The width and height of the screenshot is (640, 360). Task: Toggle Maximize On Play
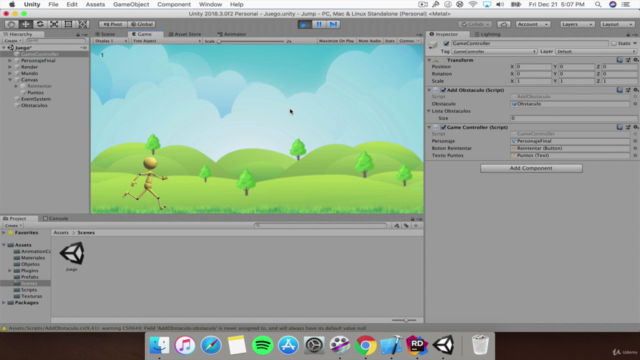(336, 41)
